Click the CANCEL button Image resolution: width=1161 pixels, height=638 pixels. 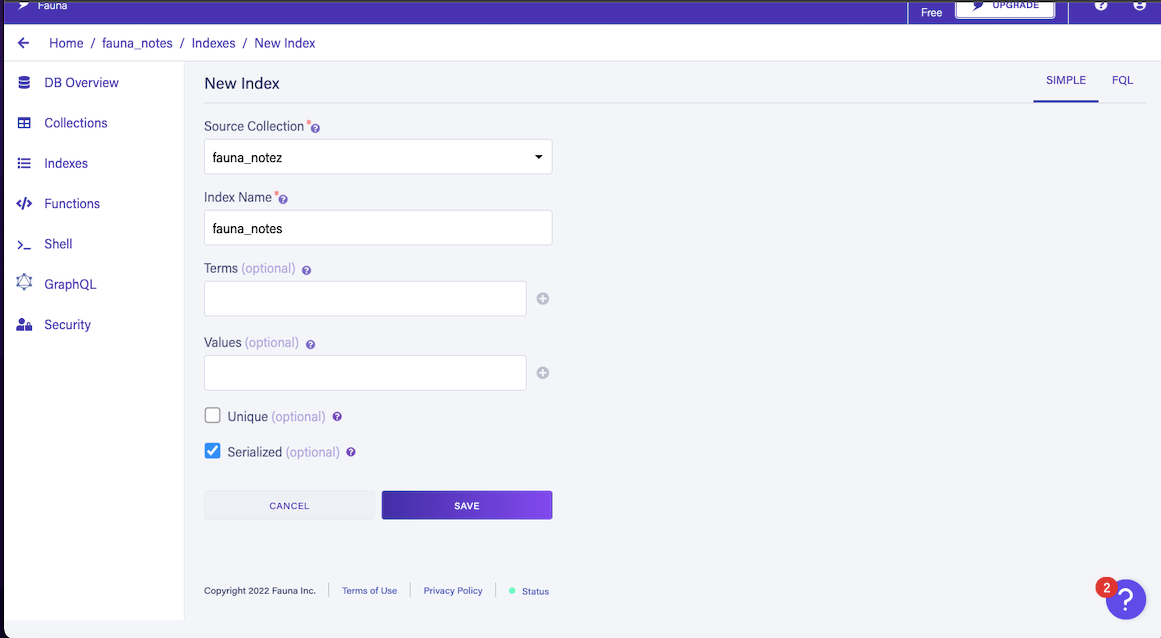pyautogui.click(x=290, y=506)
